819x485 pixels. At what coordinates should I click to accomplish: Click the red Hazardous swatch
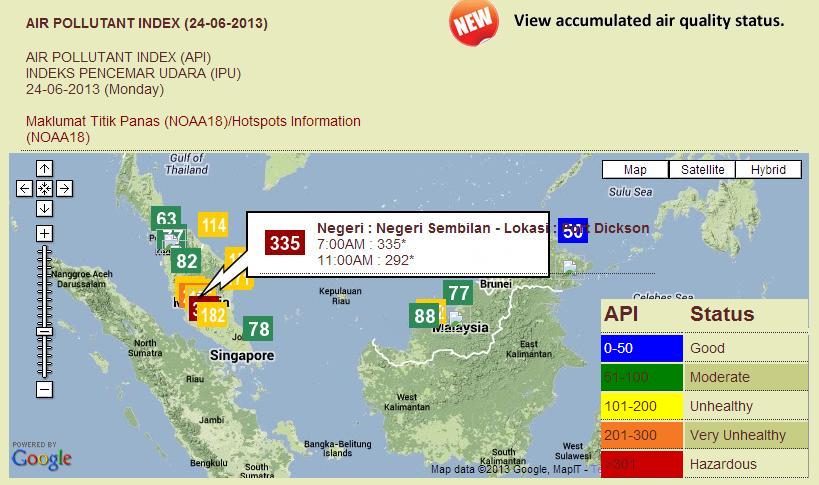[641, 464]
